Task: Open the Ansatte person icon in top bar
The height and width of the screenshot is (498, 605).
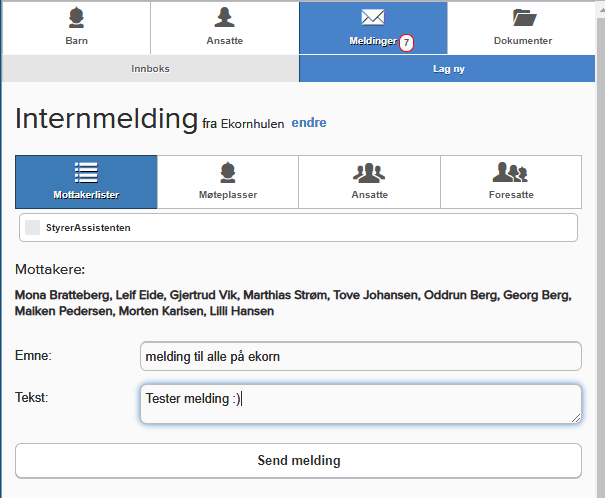Action: pyautogui.click(x=225, y=17)
